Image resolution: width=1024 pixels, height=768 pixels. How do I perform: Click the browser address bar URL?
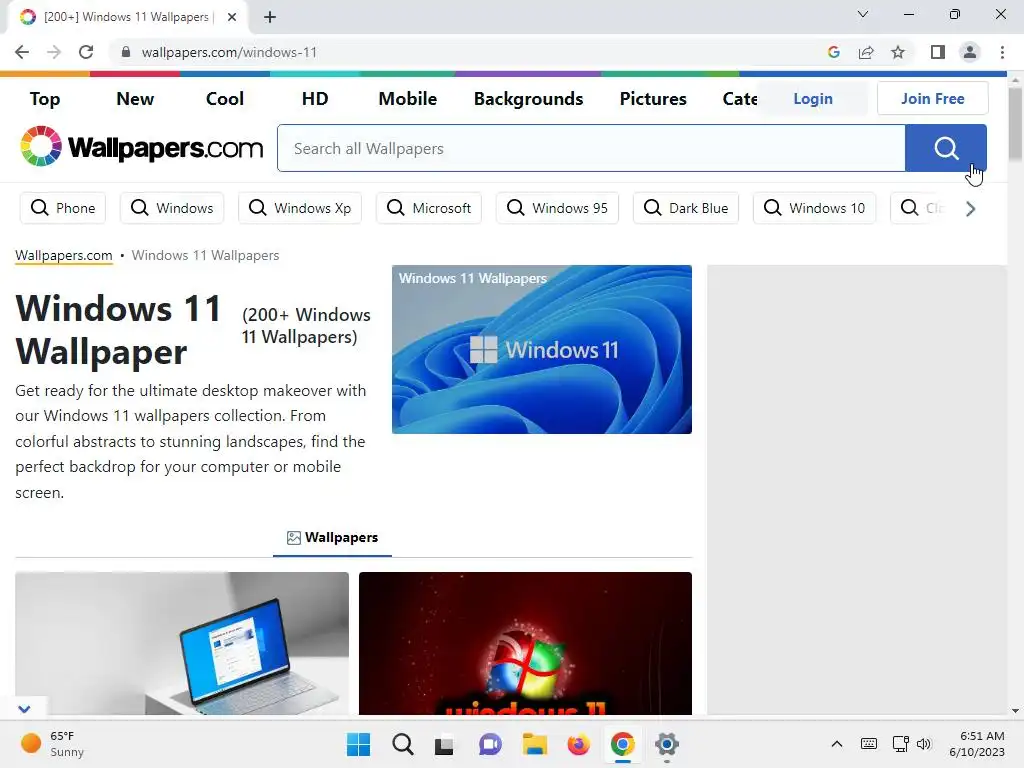coord(229,52)
